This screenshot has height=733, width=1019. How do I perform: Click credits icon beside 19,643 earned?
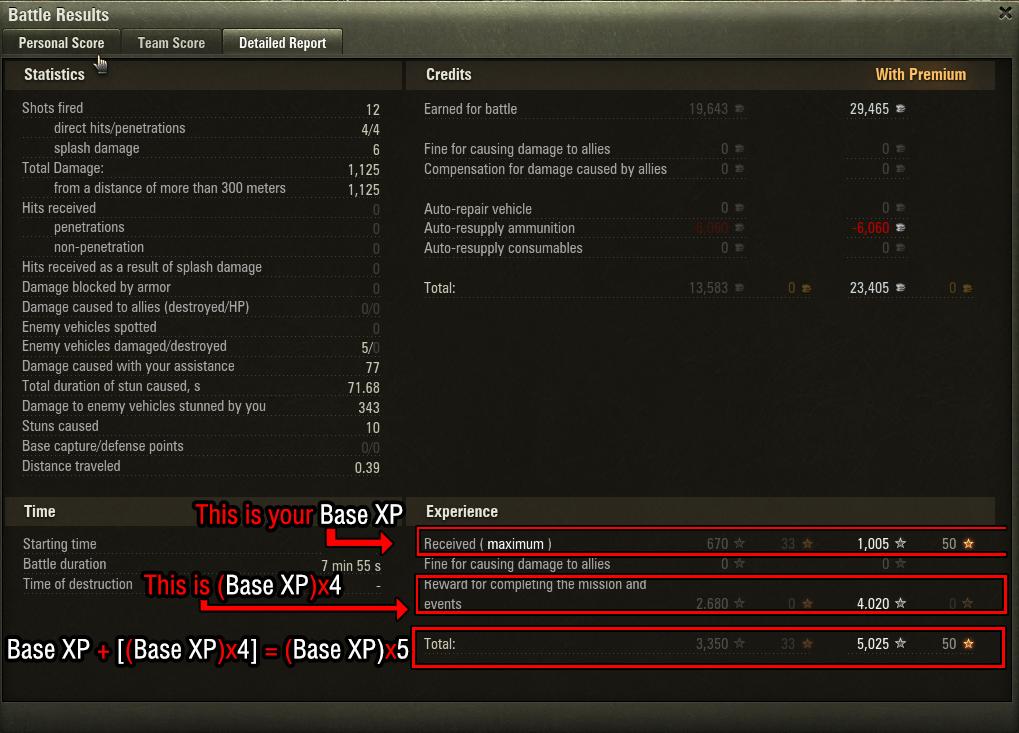[x=739, y=109]
